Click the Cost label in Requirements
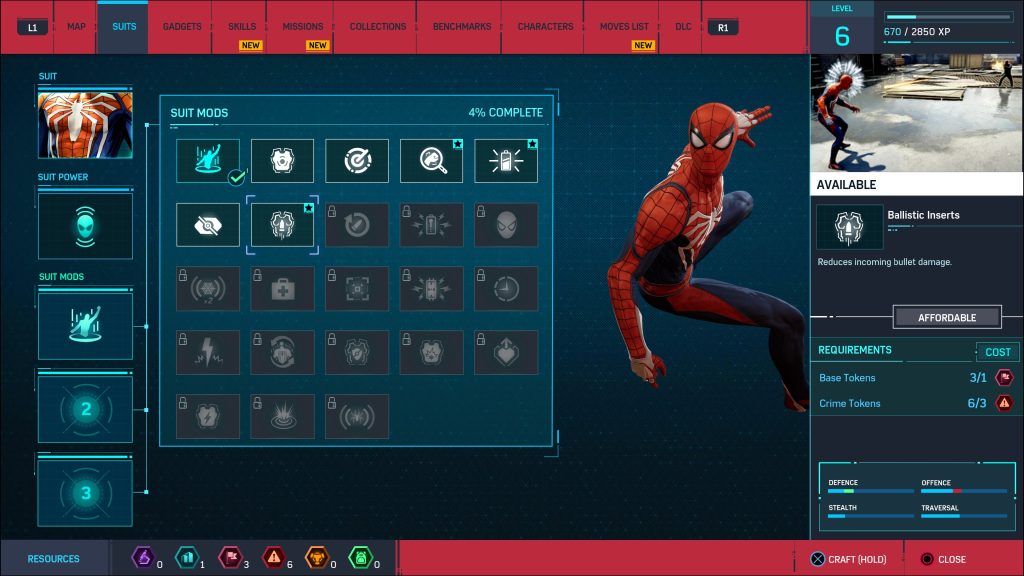 [997, 352]
